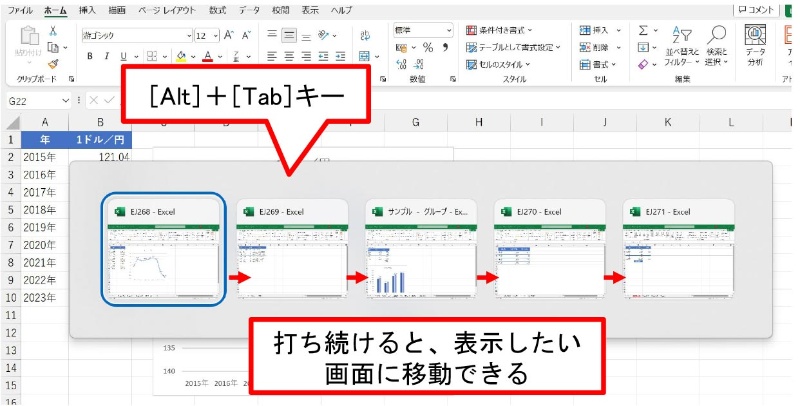This screenshot has width=800, height=406.
Task: Toggle italic formatting
Action: point(107,56)
